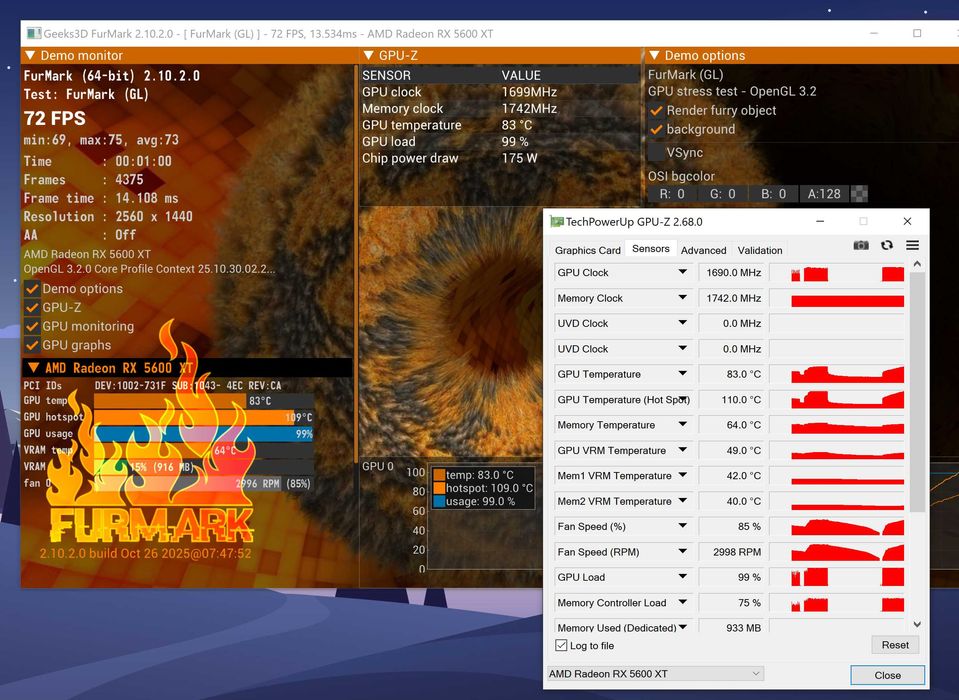This screenshot has width=959, height=700.
Task: Open Memory Temperature sensor dropdown arrow
Action: (x=683, y=424)
